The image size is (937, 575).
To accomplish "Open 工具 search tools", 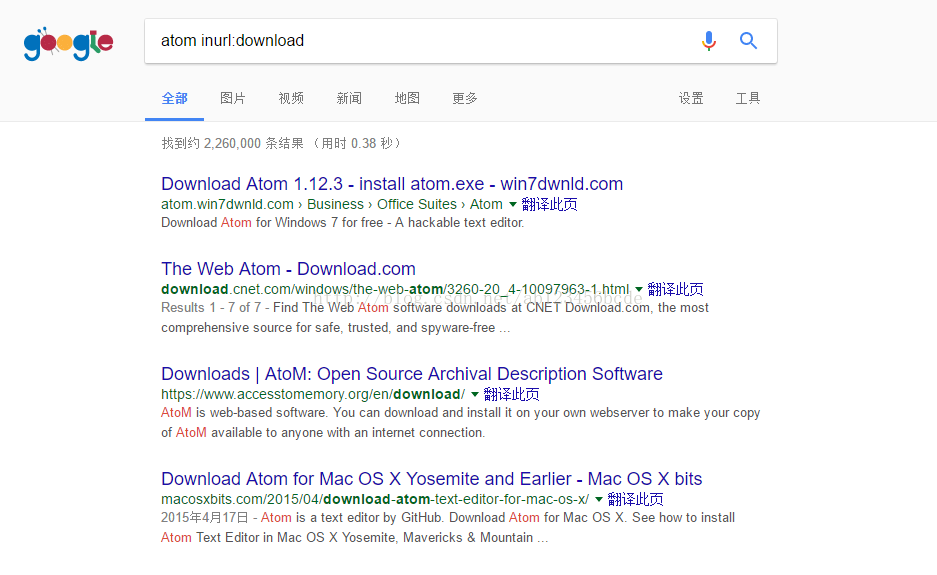I will click(x=748, y=98).
